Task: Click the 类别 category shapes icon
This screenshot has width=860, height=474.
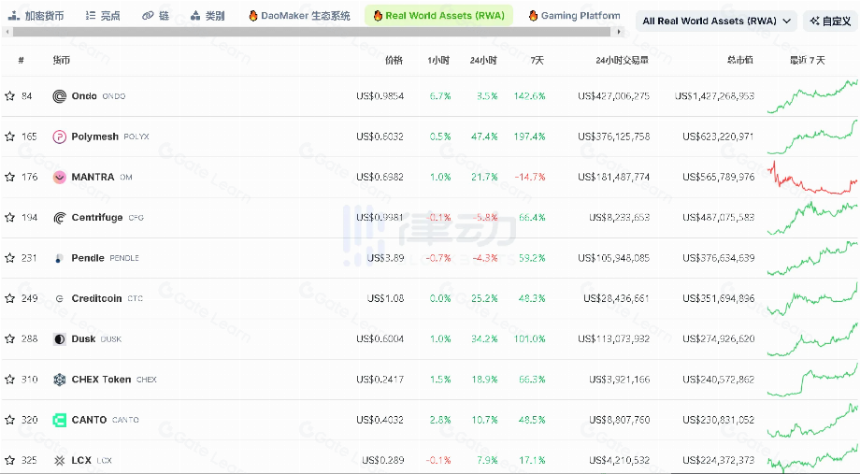Action: coord(195,16)
